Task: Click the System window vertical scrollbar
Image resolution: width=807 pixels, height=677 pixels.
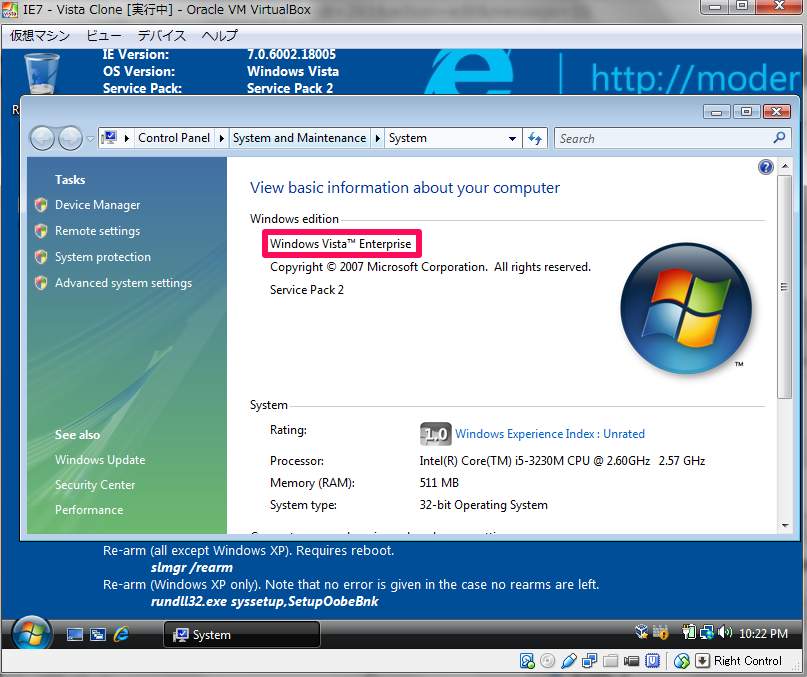Action: pyautogui.click(x=785, y=280)
